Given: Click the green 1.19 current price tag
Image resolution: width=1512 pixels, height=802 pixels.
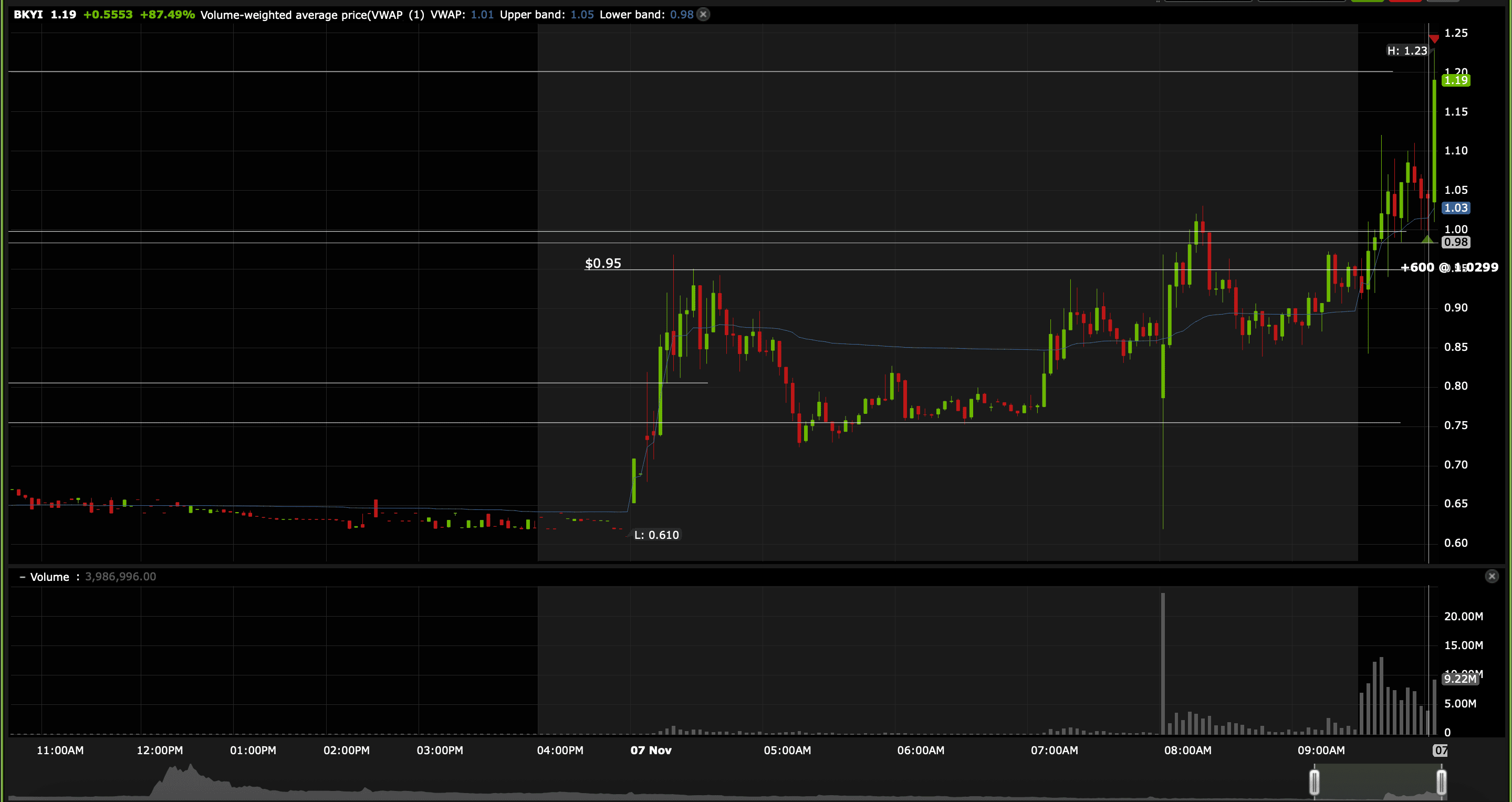Looking at the screenshot, I should pos(1456,80).
